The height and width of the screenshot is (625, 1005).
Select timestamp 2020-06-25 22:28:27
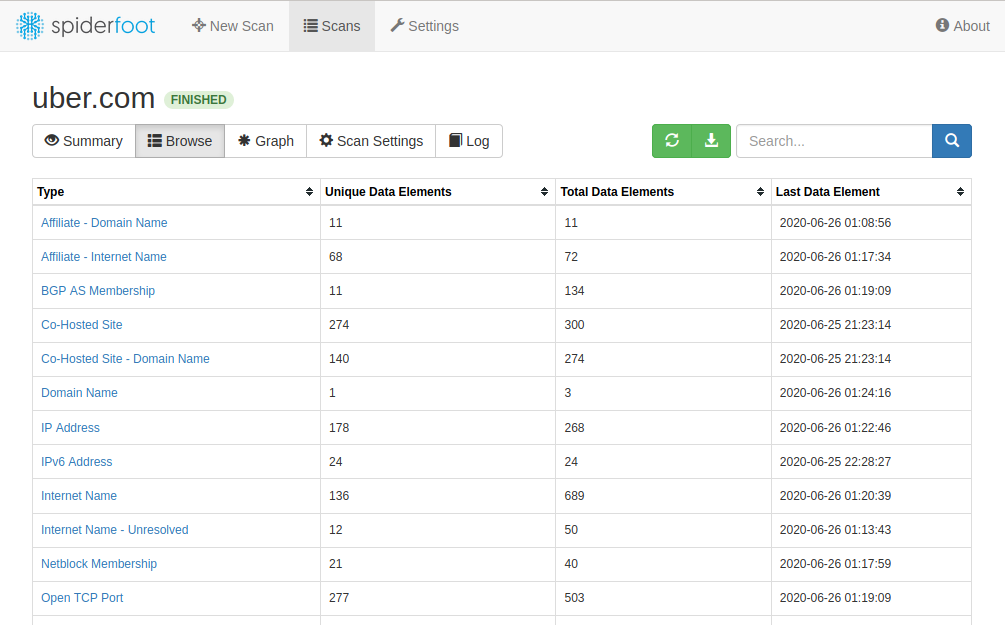(835, 462)
